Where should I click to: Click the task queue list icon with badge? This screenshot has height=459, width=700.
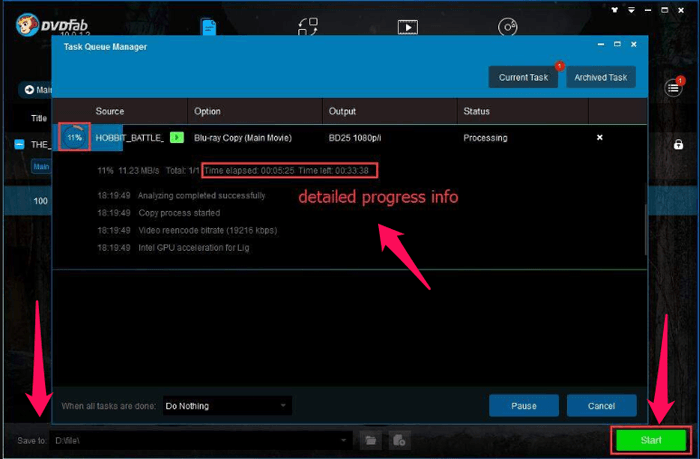(675, 88)
